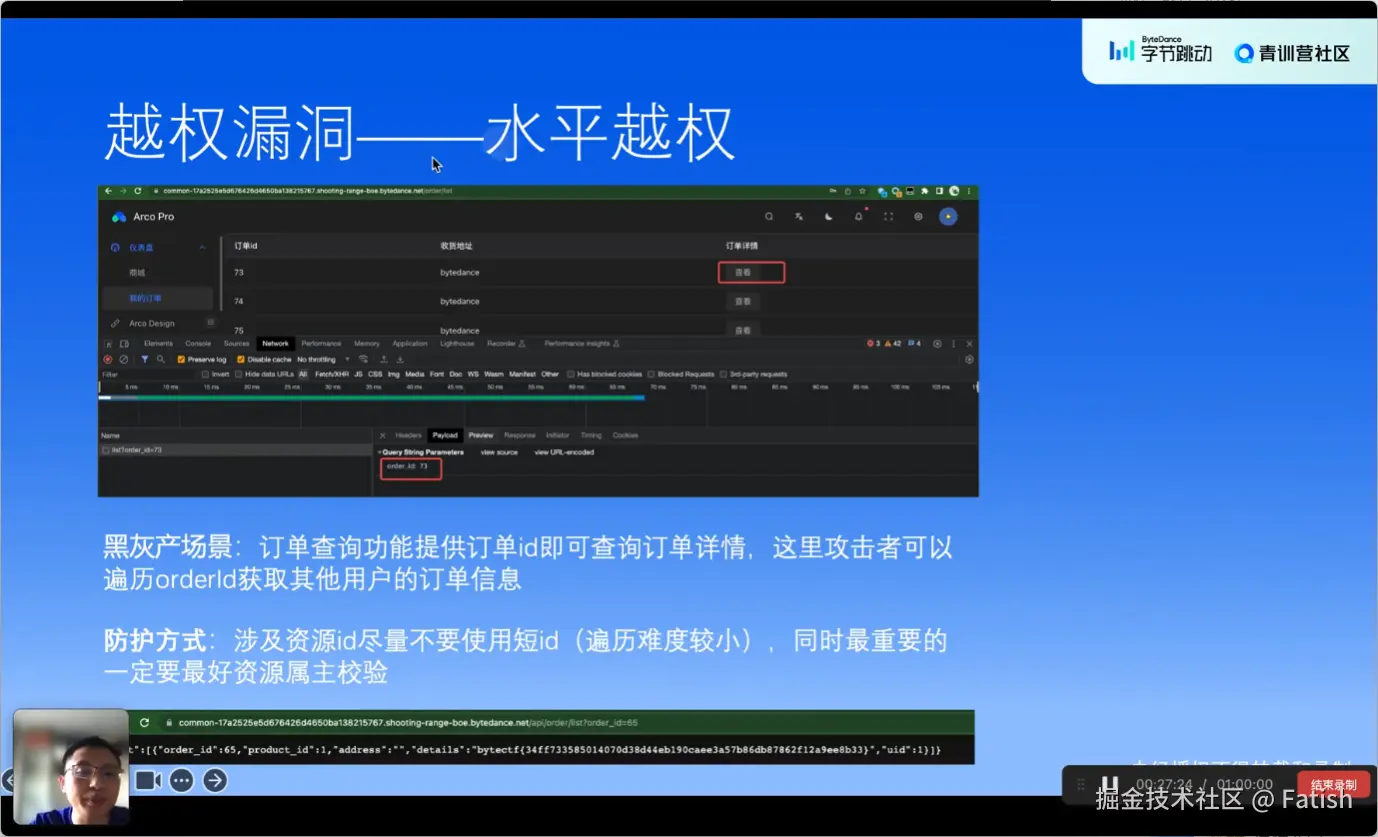The width and height of the screenshot is (1378, 837).
Task: Click the language switch icon
Action: coord(798,216)
